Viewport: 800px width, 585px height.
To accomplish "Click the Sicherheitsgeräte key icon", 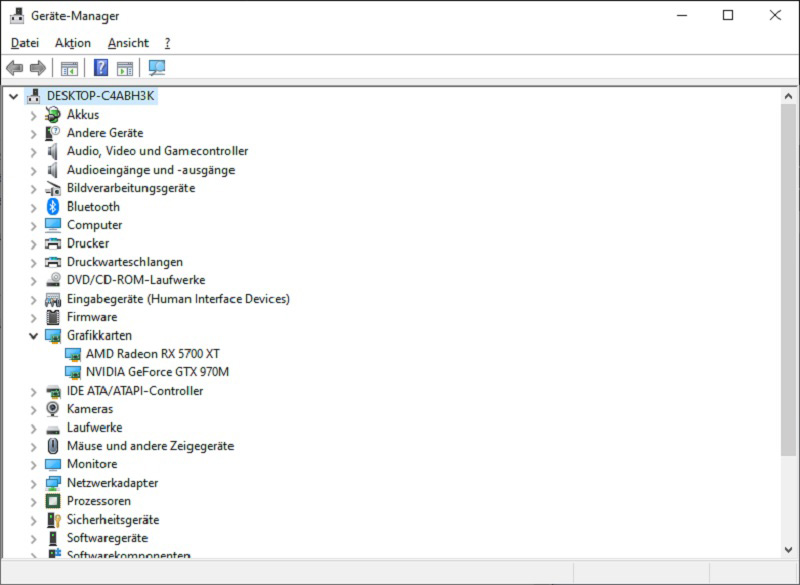I will [53, 520].
